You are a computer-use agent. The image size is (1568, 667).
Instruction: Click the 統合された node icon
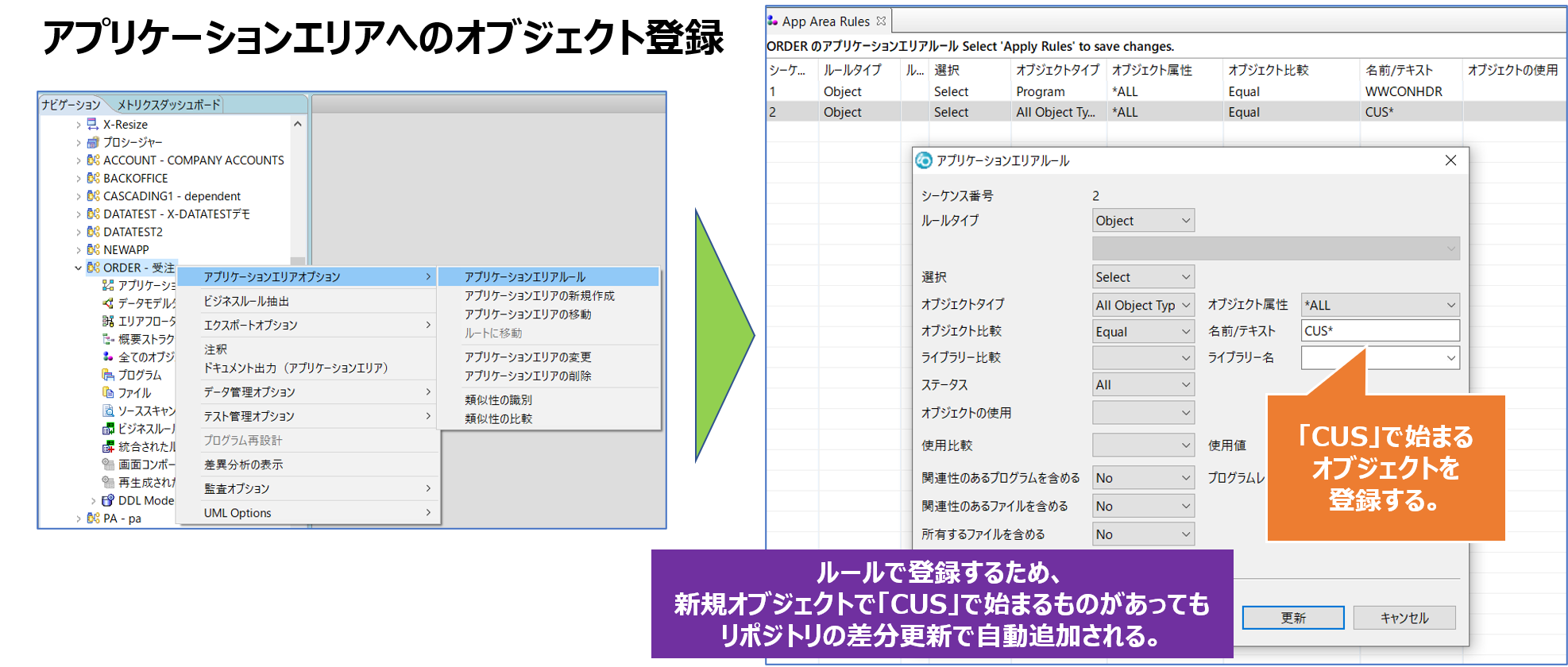(x=108, y=446)
